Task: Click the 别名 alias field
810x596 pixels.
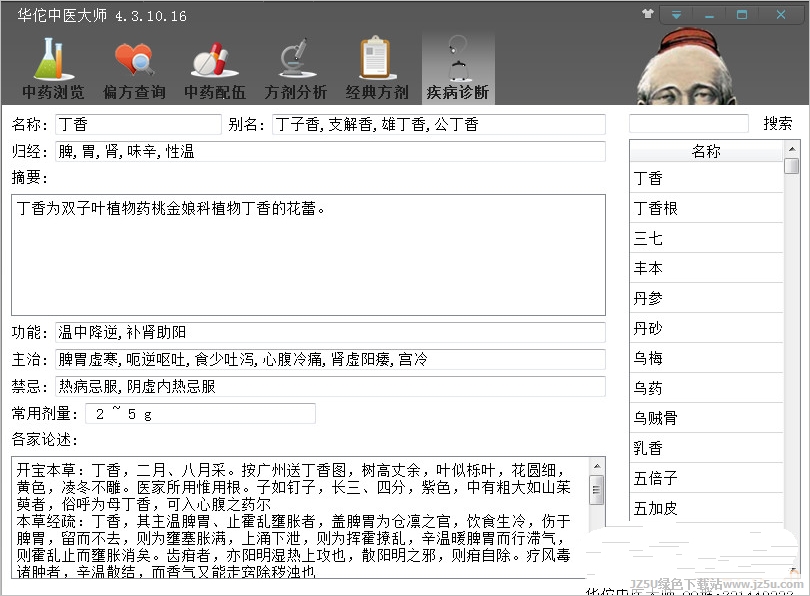Action: tap(439, 124)
